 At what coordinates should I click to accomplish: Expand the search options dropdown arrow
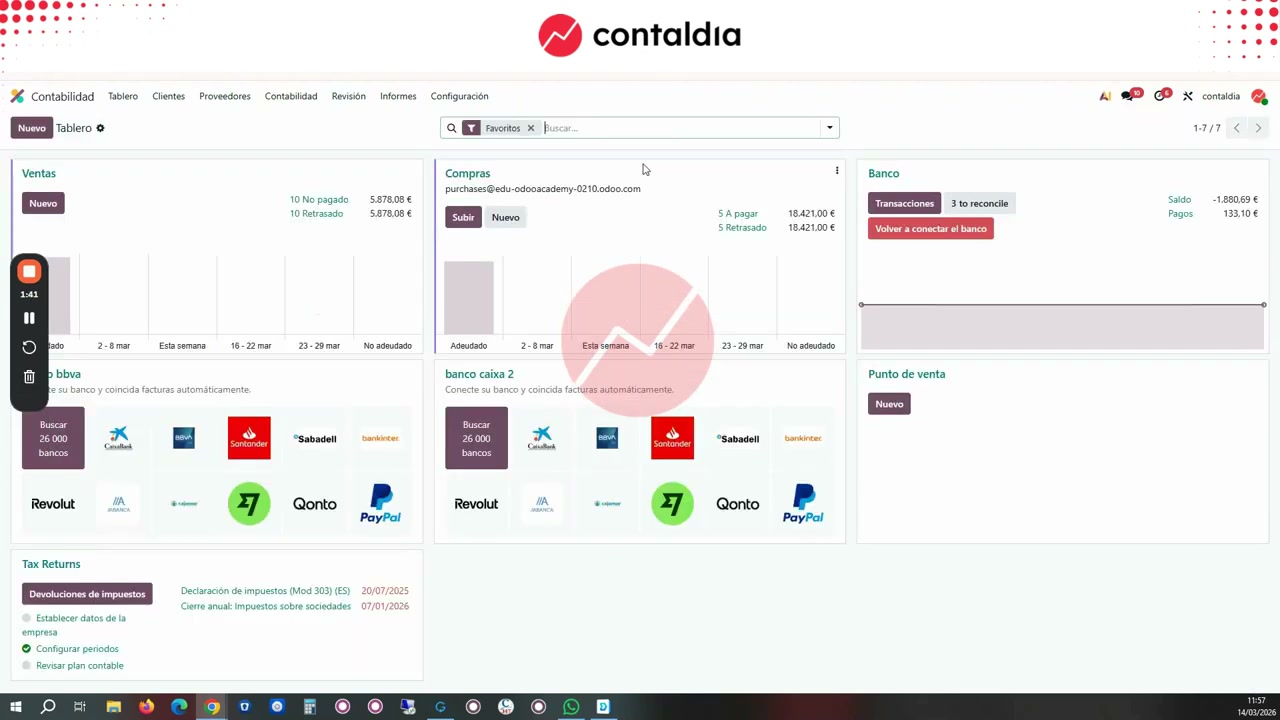coord(829,128)
